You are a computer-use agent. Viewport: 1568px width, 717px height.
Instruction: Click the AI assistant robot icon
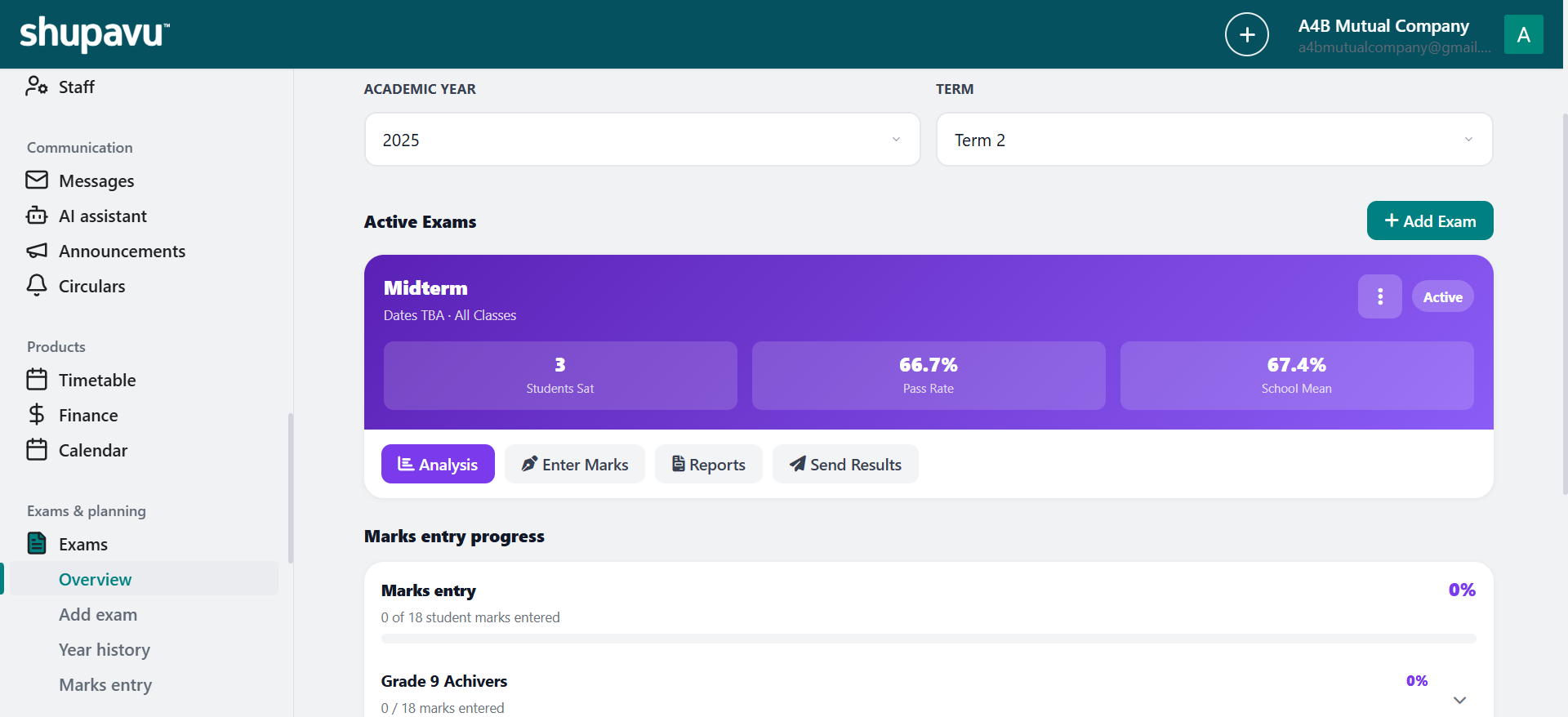pos(37,215)
